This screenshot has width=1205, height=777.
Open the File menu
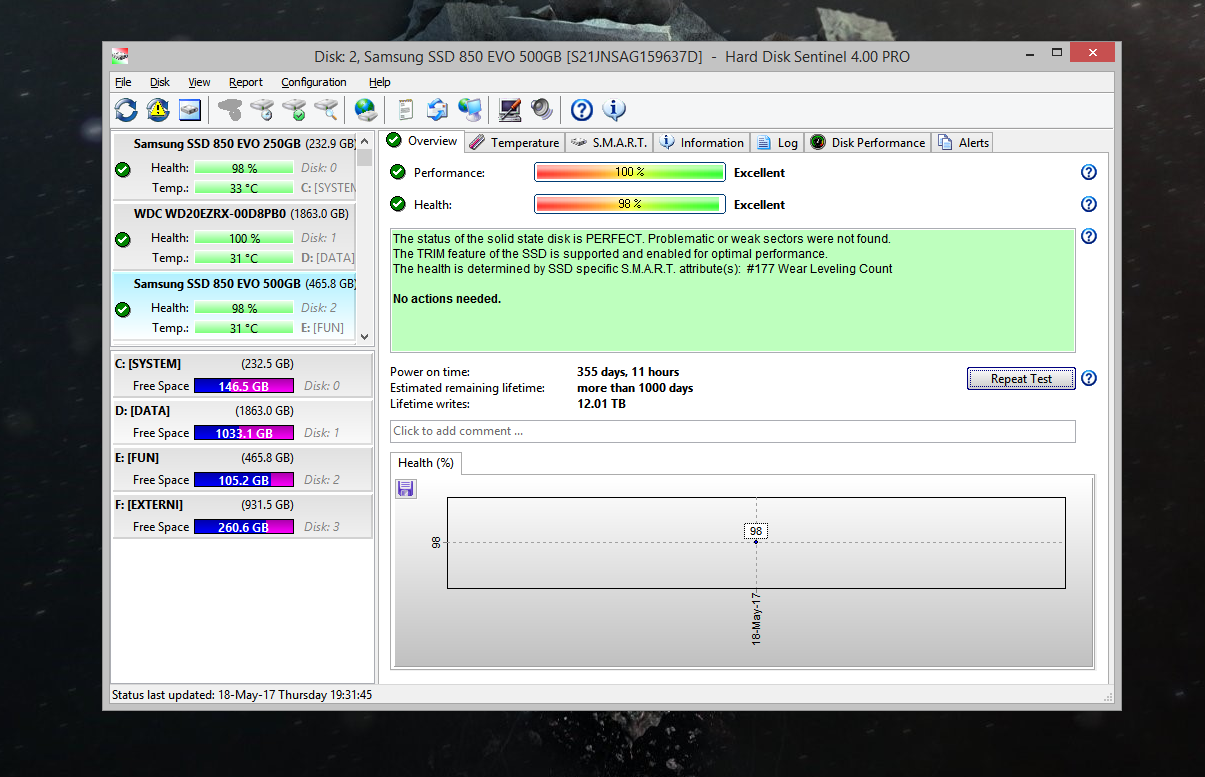(x=123, y=82)
